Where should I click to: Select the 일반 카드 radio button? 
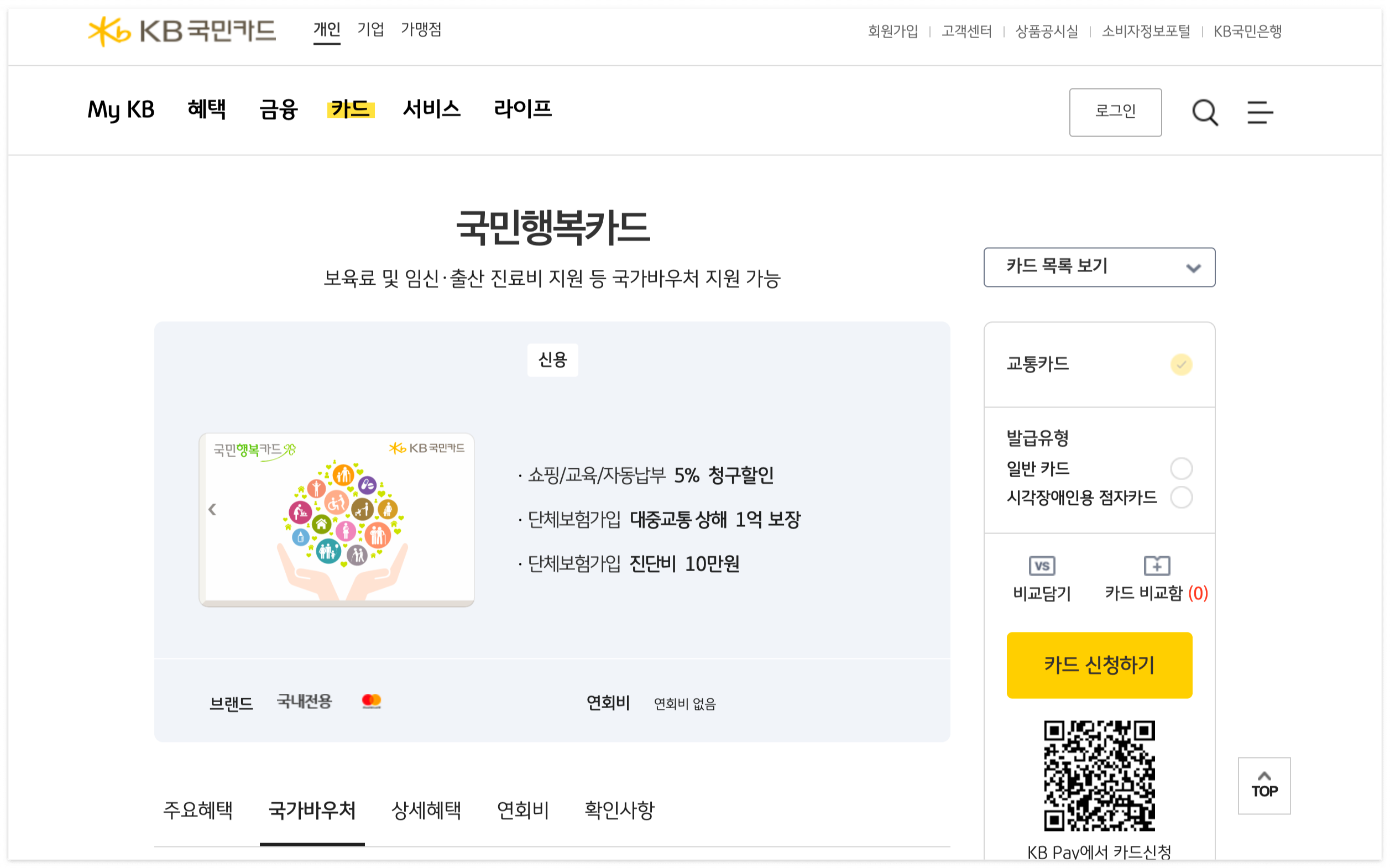tap(1180, 468)
